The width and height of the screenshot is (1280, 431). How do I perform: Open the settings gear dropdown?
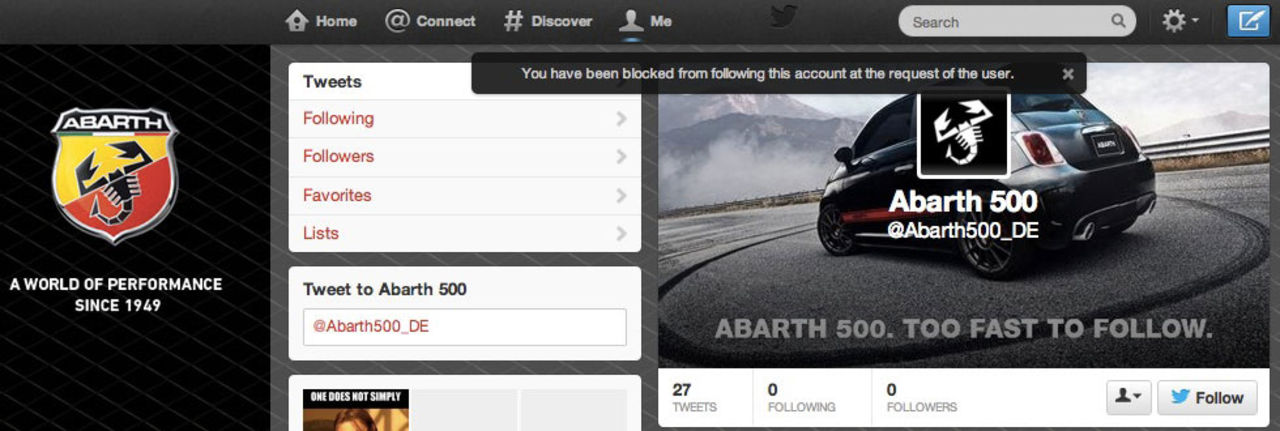click(x=1180, y=21)
